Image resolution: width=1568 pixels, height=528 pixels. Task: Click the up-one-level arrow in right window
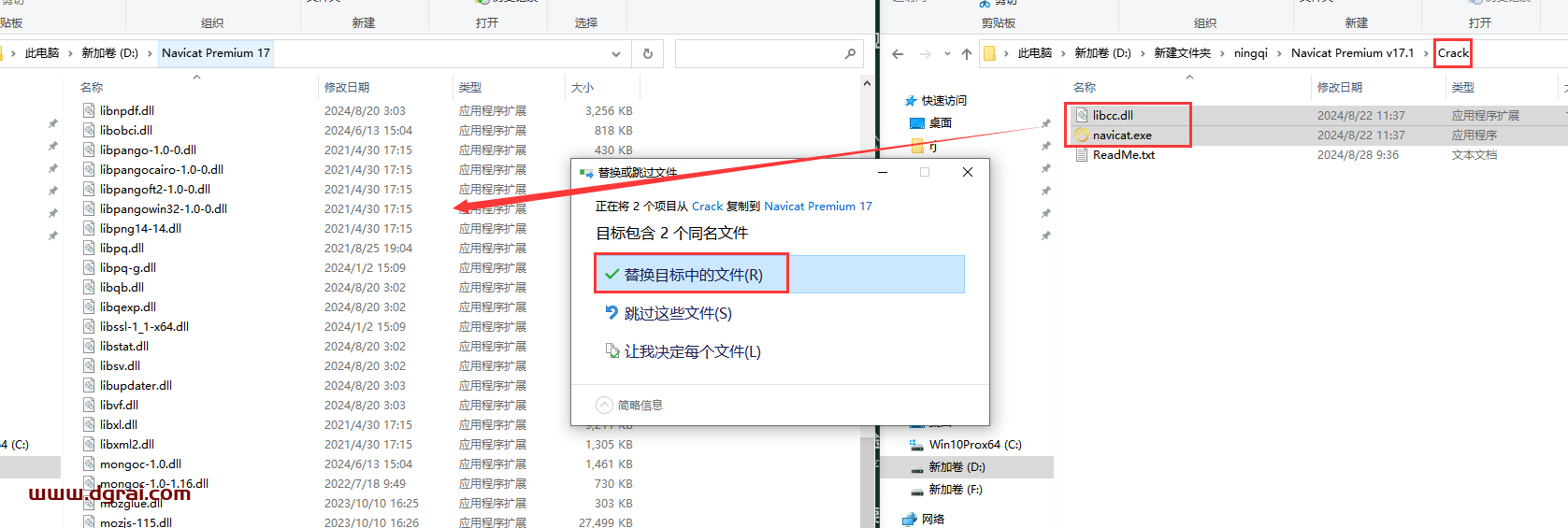click(967, 54)
